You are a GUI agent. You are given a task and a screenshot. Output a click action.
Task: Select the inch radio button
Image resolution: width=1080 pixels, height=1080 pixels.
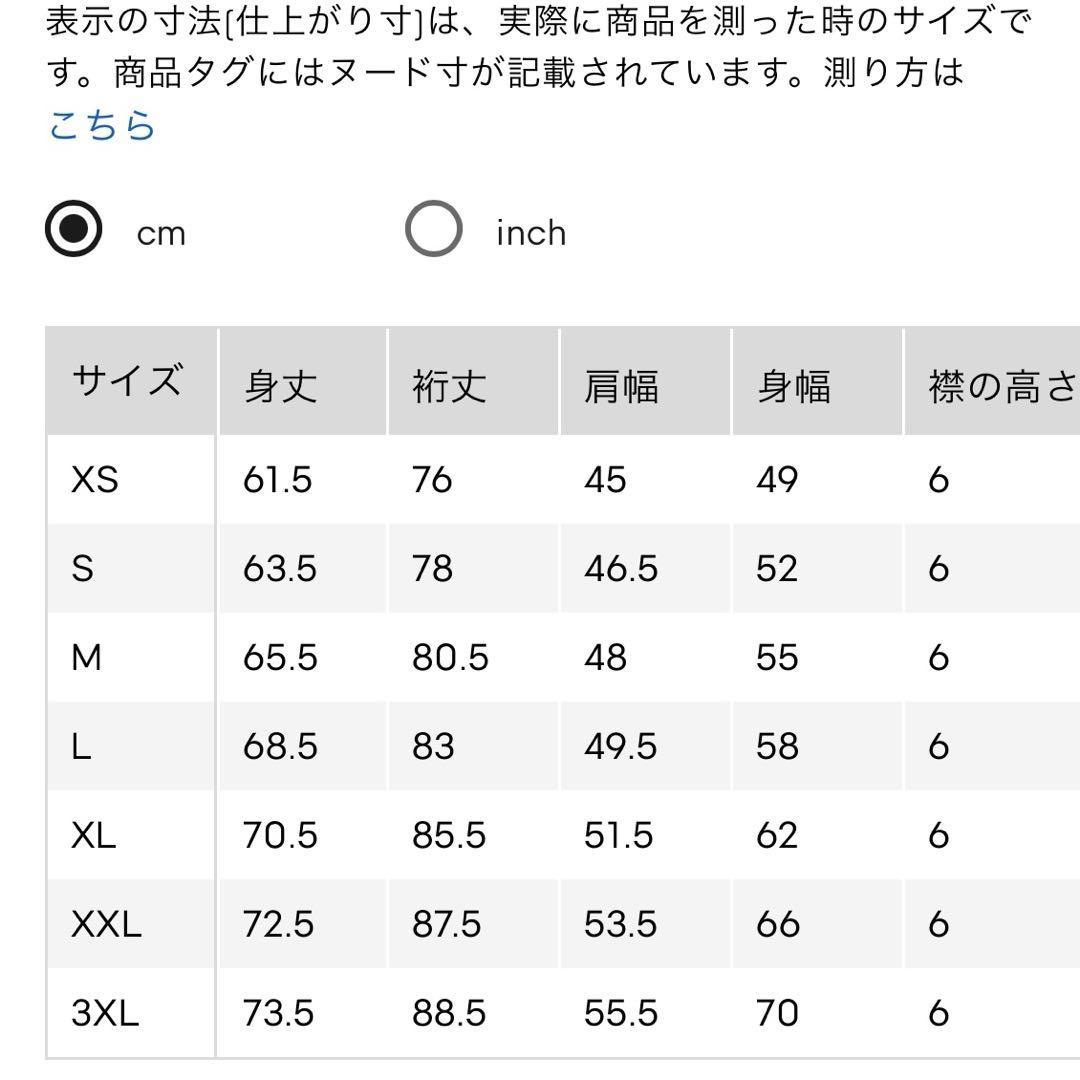pos(433,229)
